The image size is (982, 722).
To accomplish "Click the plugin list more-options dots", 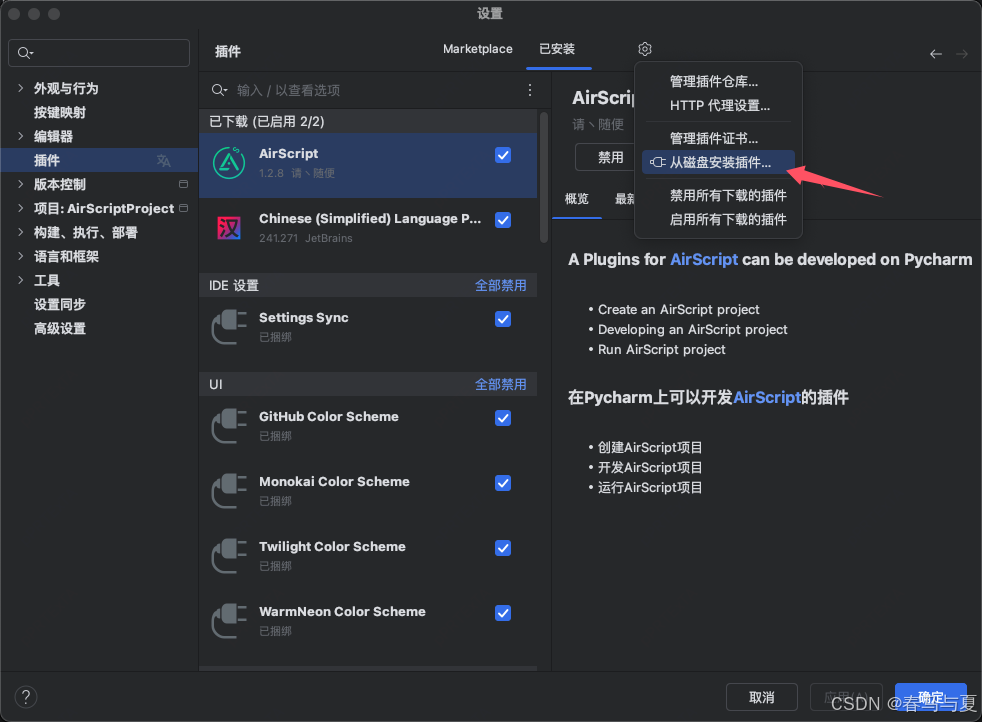I will click(530, 90).
